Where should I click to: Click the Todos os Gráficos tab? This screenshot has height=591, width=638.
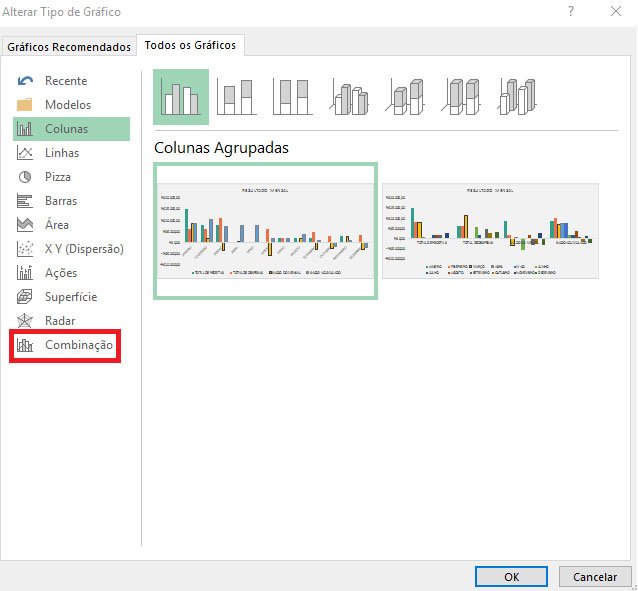pos(190,46)
